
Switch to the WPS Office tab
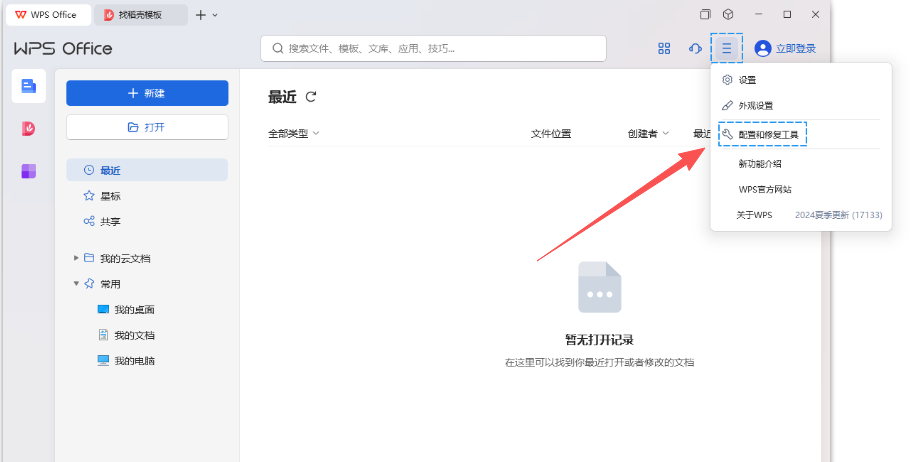(x=49, y=15)
